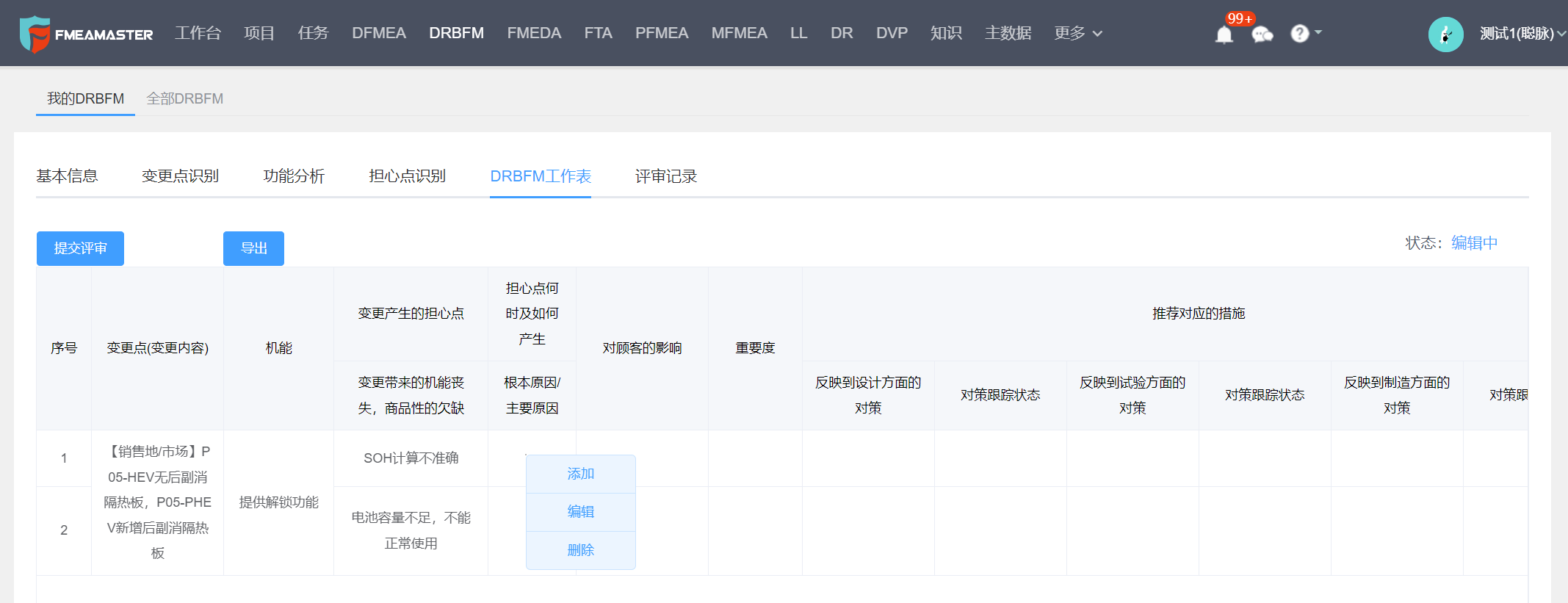Click the 重要度 column header
Image resolution: width=1568 pixels, height=603 pixels.
tap(755, 348)
